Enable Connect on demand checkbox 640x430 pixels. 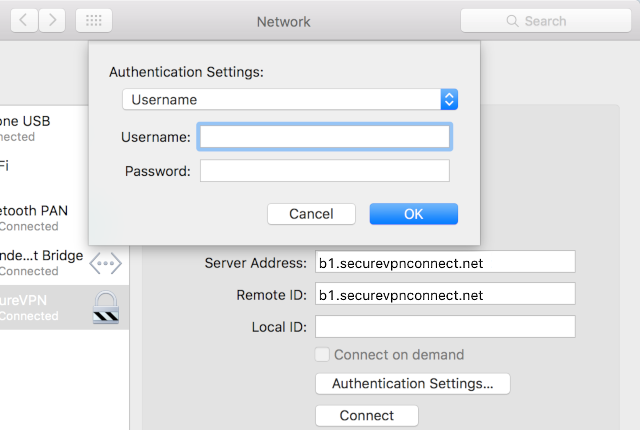[x=322, y=354]
